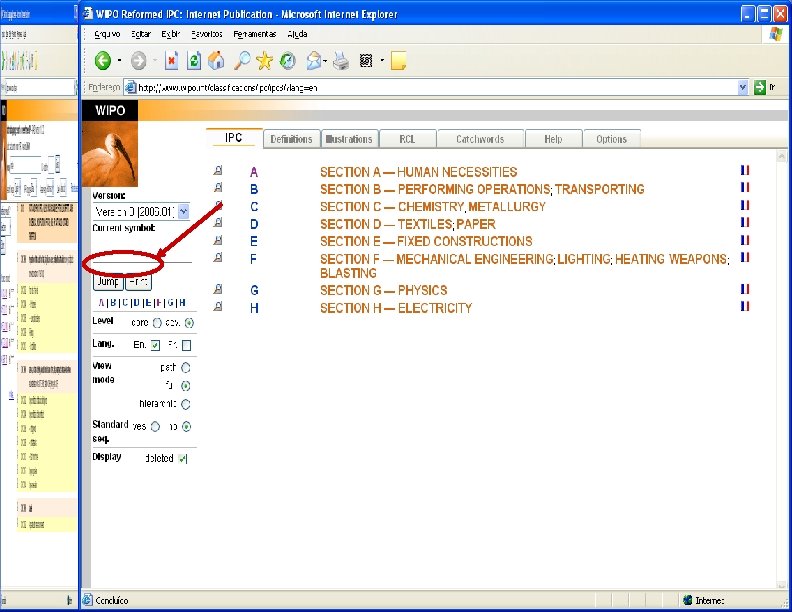Stop page loading with the red X
Viewport: 792px width, 612px height.
tap(171, 61)
